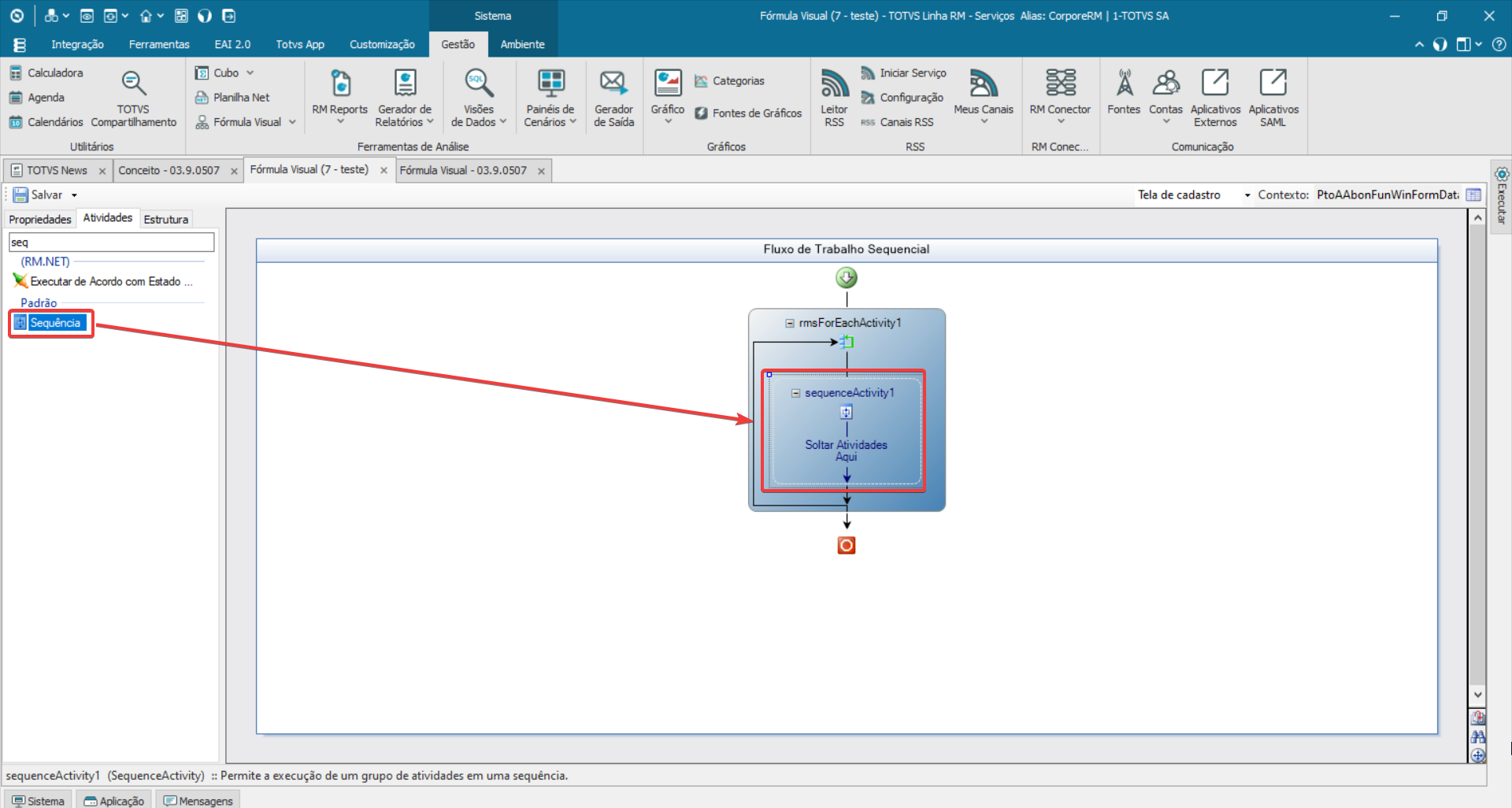Click Iniciar Serviço under RSS
This screenshot has height=808, width=1512.
pos(903,72)
